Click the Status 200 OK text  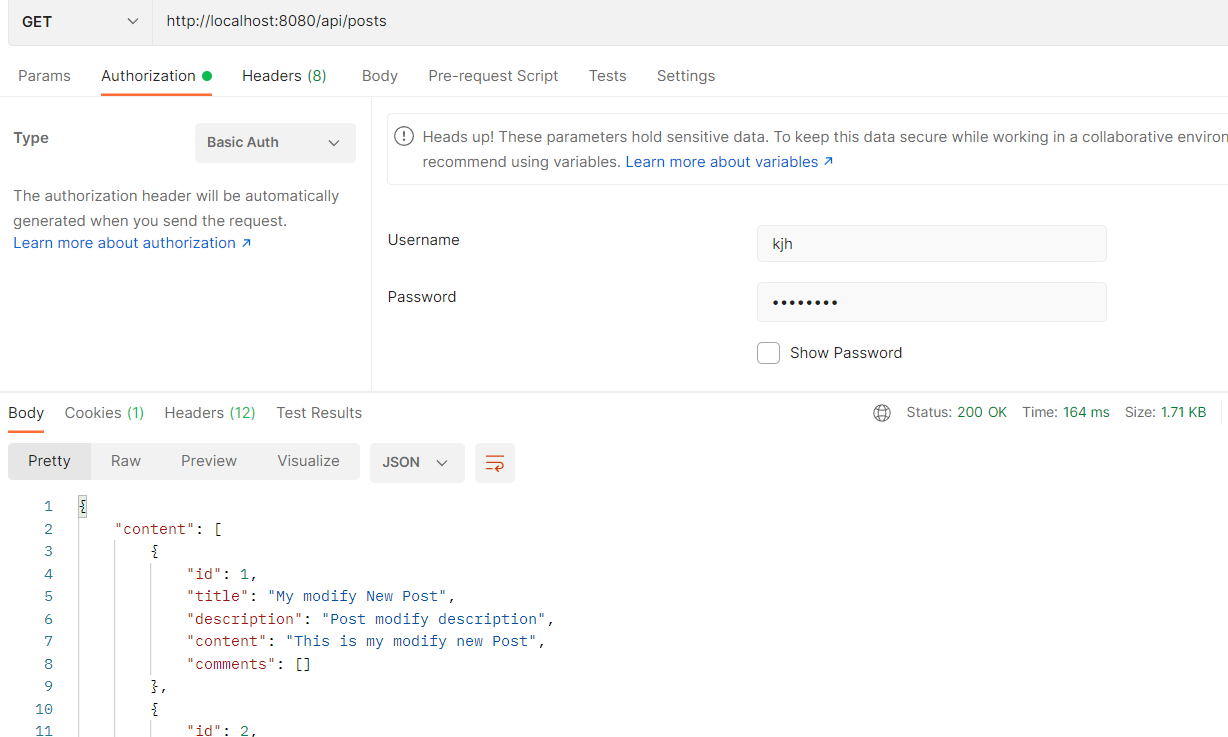(x=957, y=412)
